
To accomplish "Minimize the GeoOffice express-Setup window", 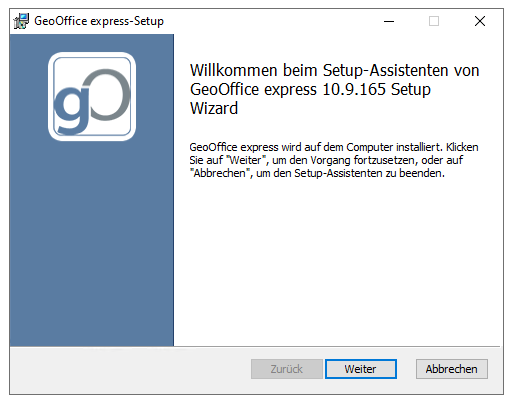I will [x=389, y=21].
